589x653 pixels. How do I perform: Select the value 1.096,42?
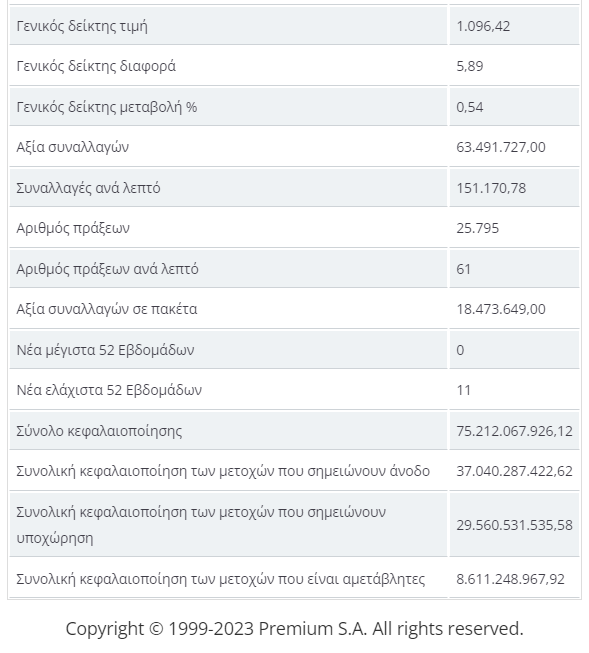click(483, 26)
